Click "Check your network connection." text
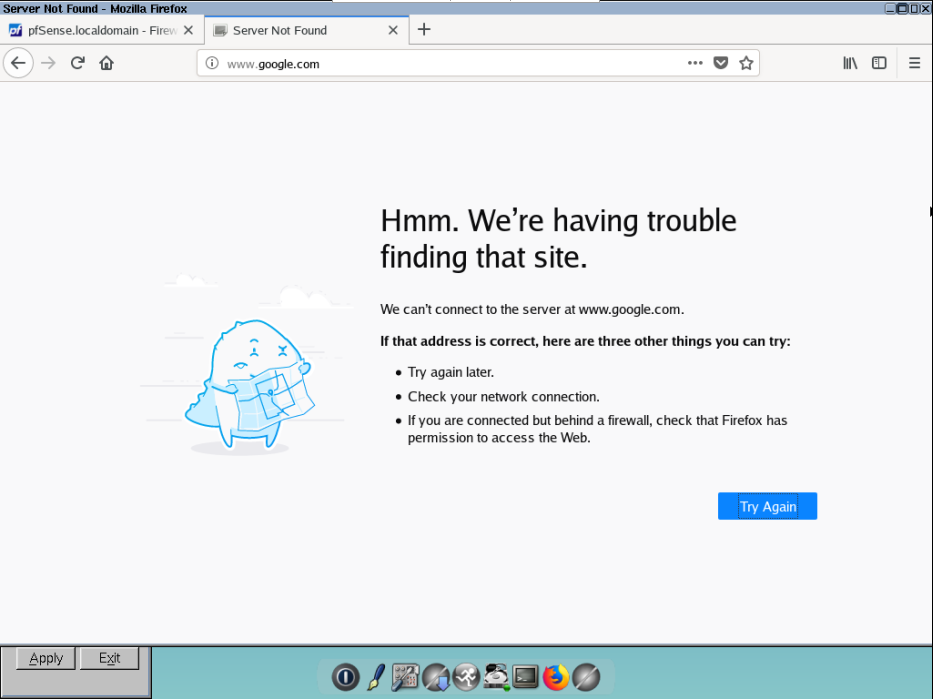 [x=503, y=397]
